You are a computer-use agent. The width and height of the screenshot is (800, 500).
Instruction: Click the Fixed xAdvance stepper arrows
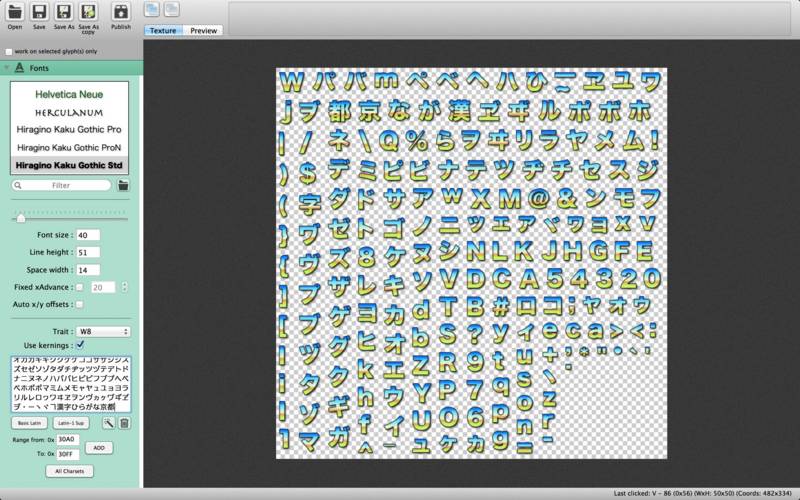pos(124,287)
